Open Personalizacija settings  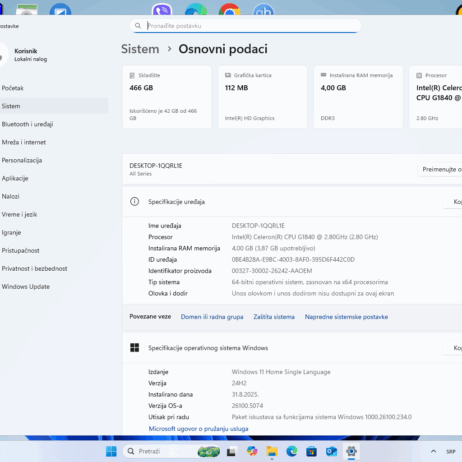tap(54, 160)
